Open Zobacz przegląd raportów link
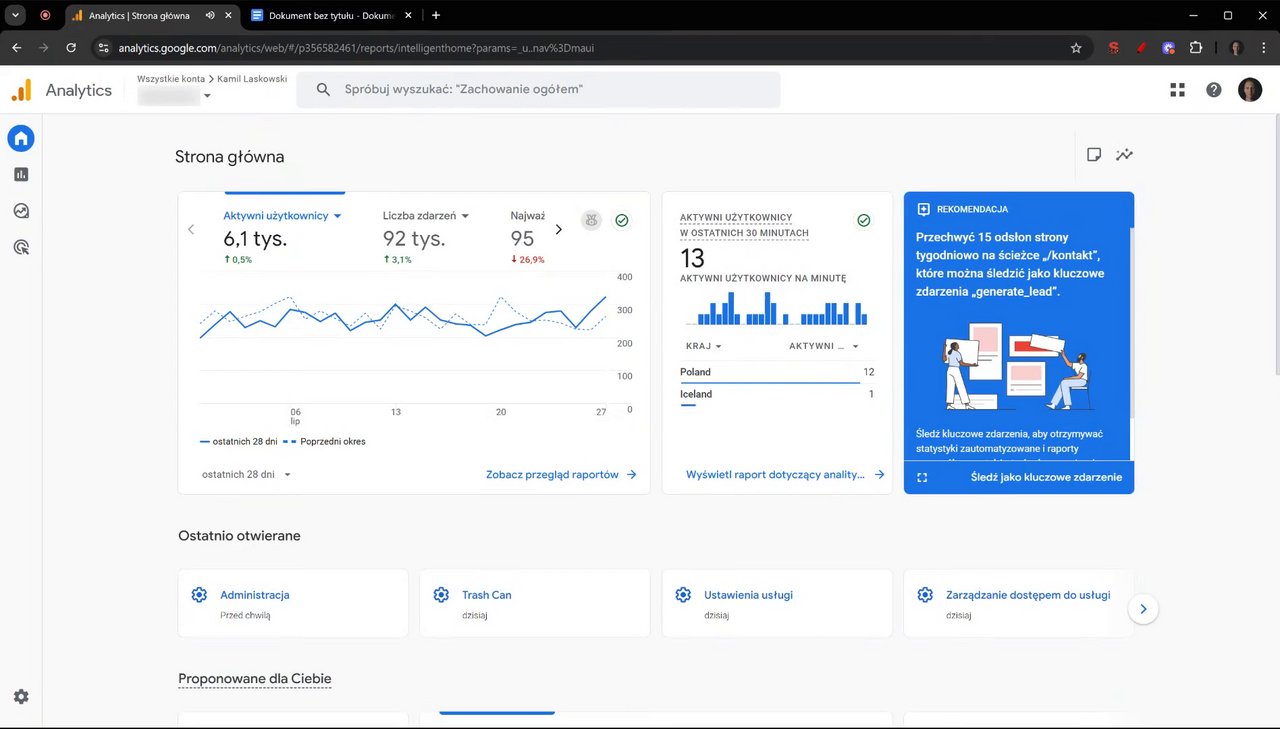 pos(561,475)
